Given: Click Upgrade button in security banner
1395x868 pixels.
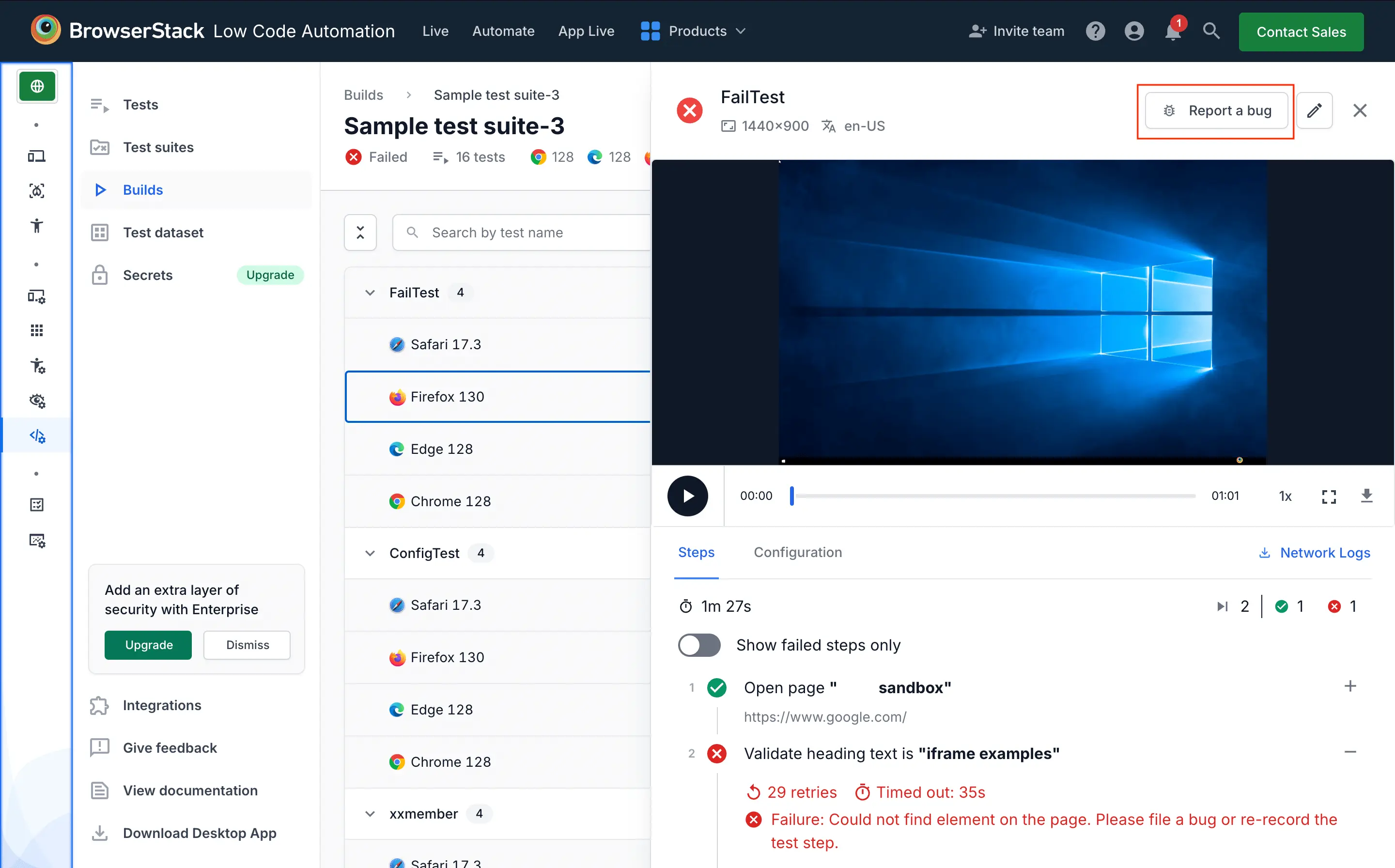Looking at the screenshot, I should pos(148,644).
